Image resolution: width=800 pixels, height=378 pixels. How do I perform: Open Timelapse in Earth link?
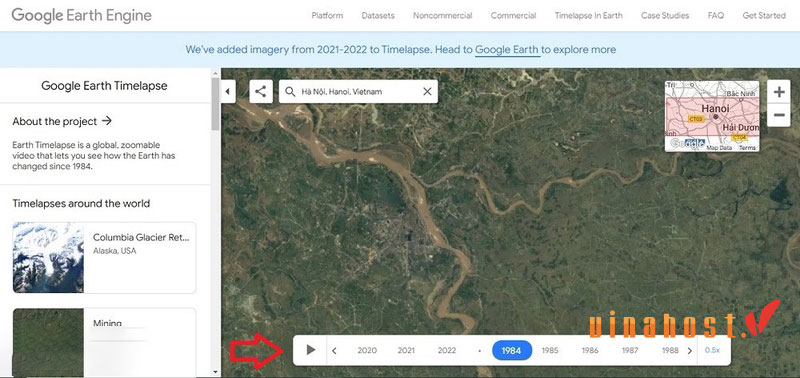pyautogui.click(x=589, y=15)
